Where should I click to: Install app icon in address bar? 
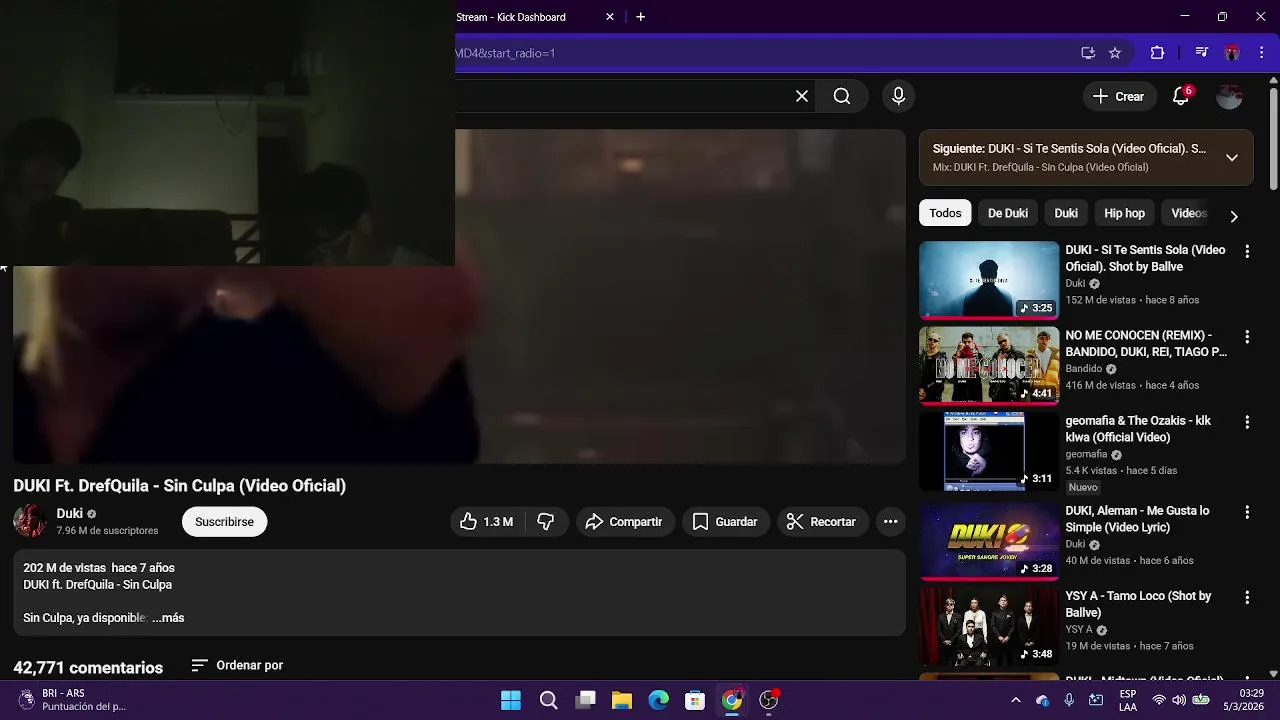tap(1088, 53)
